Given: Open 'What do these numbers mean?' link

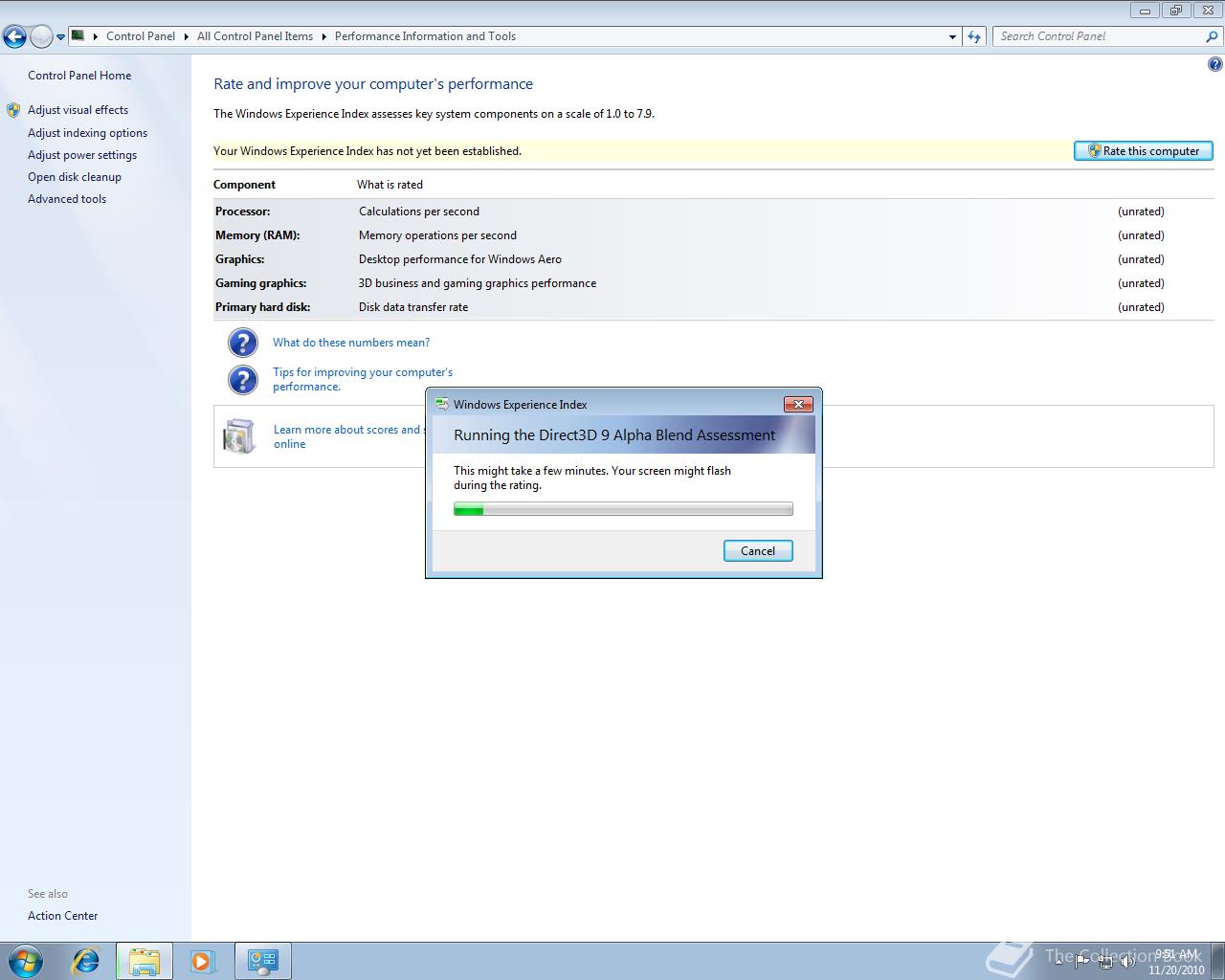Looking at the screenshot, I should (x=351, y=343).
